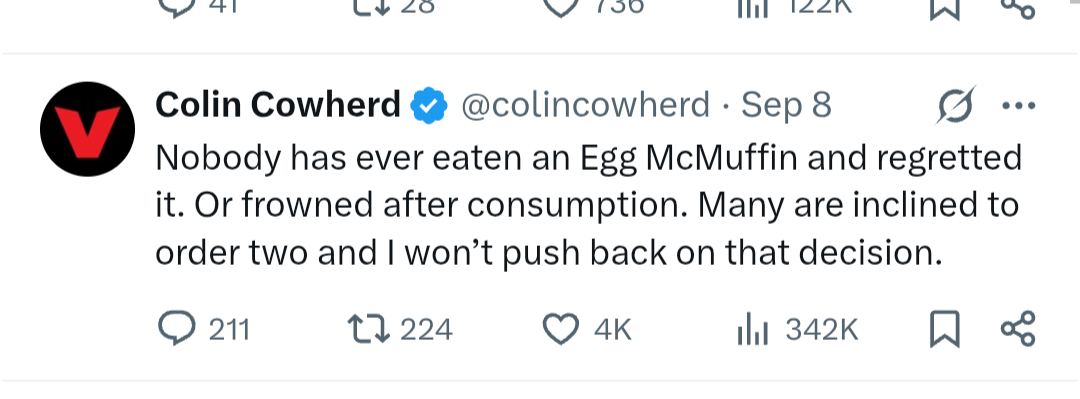Open the Sep 8 timestamp link
Screen dimensions: 1080x399
click(x=786, y=105)
